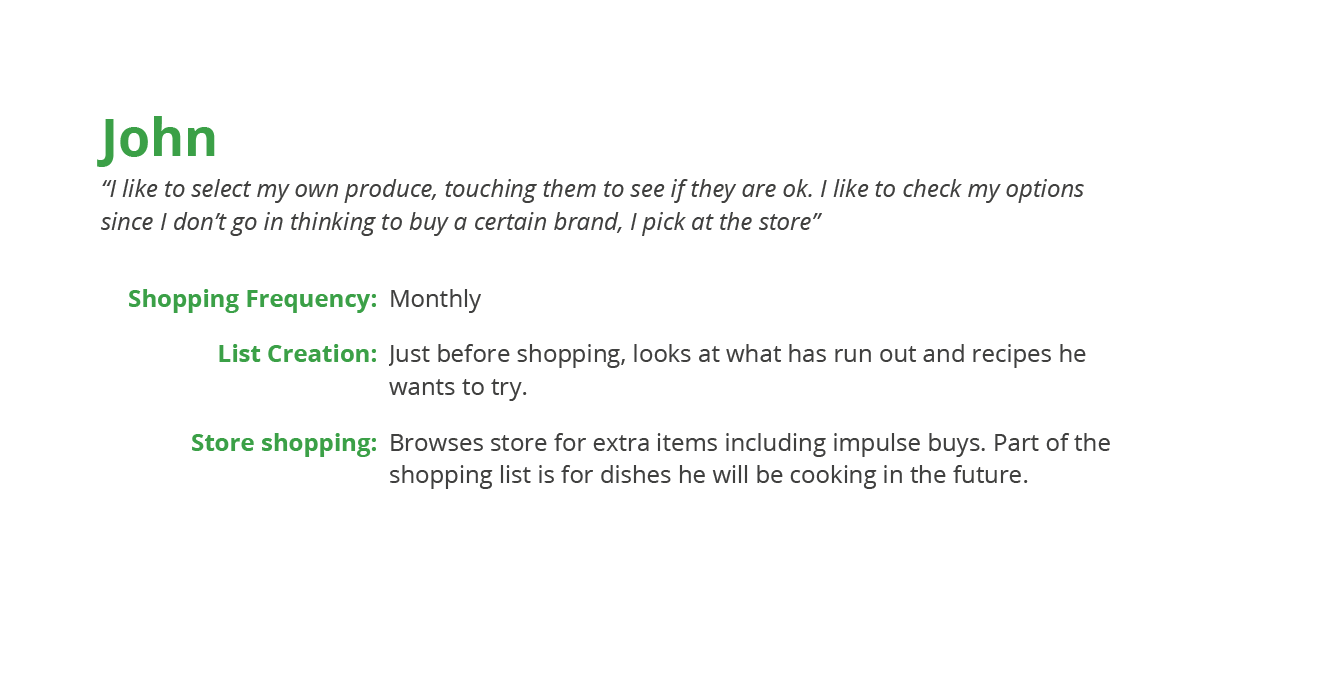Click the word "dishes" in last line
This screenshot has height=680, width=1332.
point(635,475)
